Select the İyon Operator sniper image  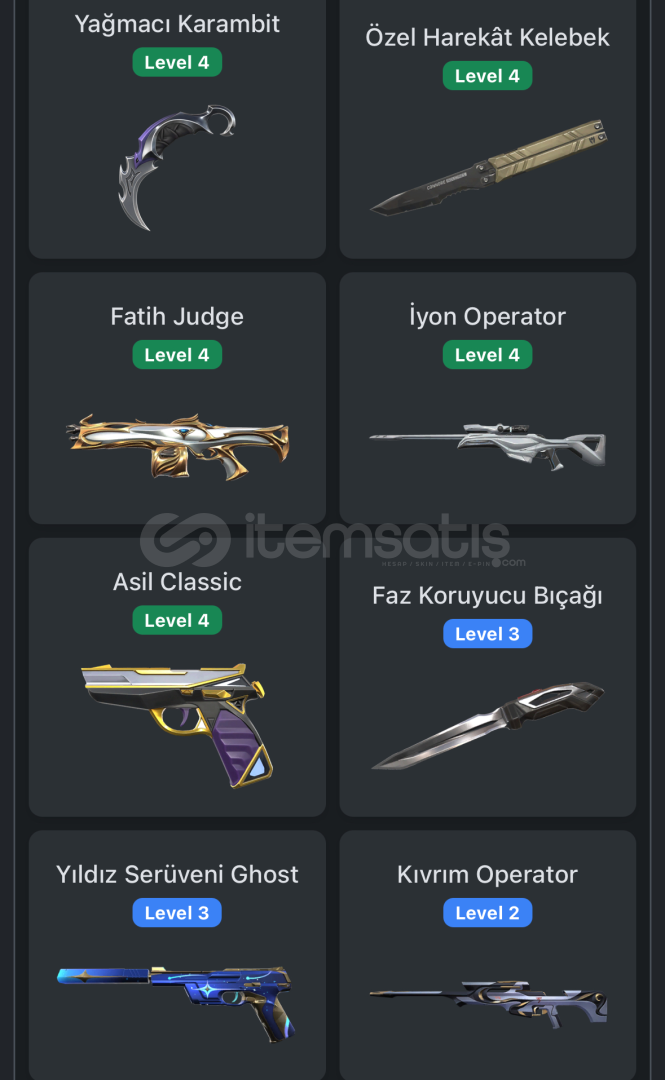[488, 446]
